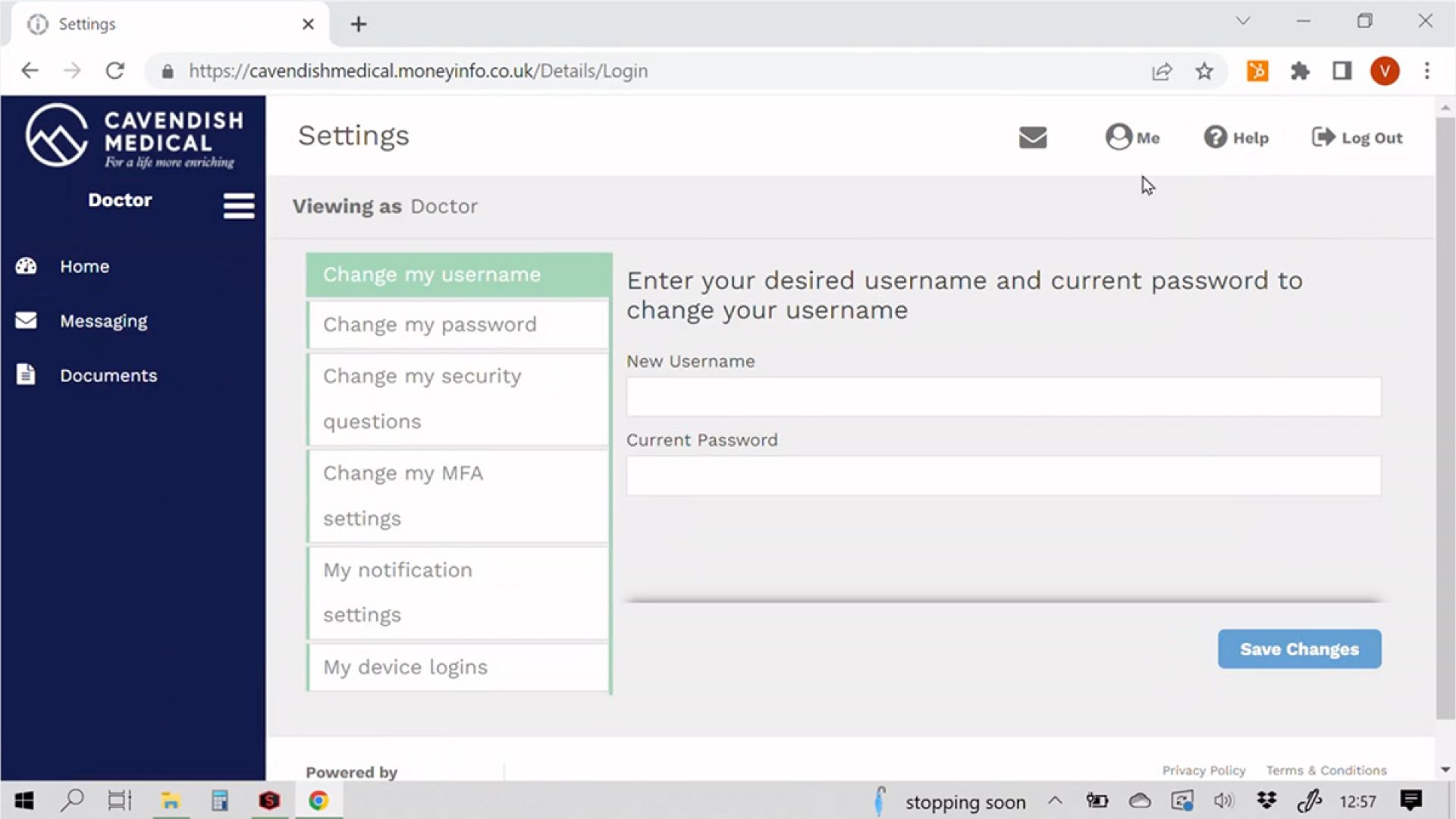Show hidden system tray icons
1456x819 pixels.
coord(1055,801)
